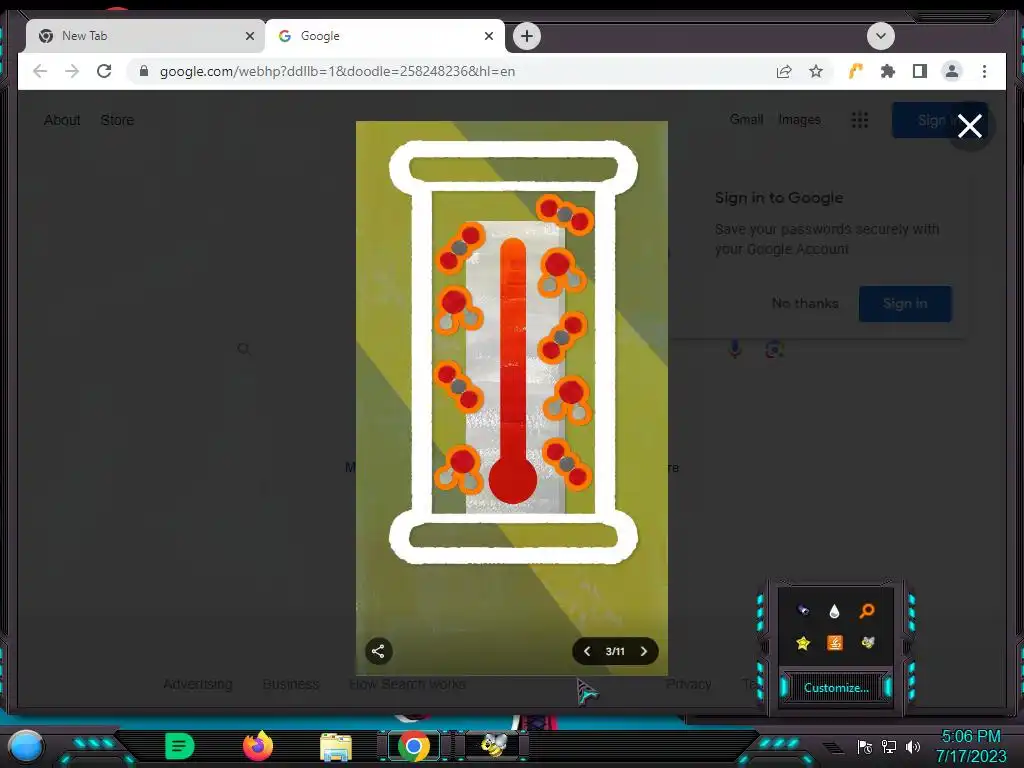Open the tab search dropdown
The image size is (1024, 768).
pyautogui.click(x=881, y=36)
